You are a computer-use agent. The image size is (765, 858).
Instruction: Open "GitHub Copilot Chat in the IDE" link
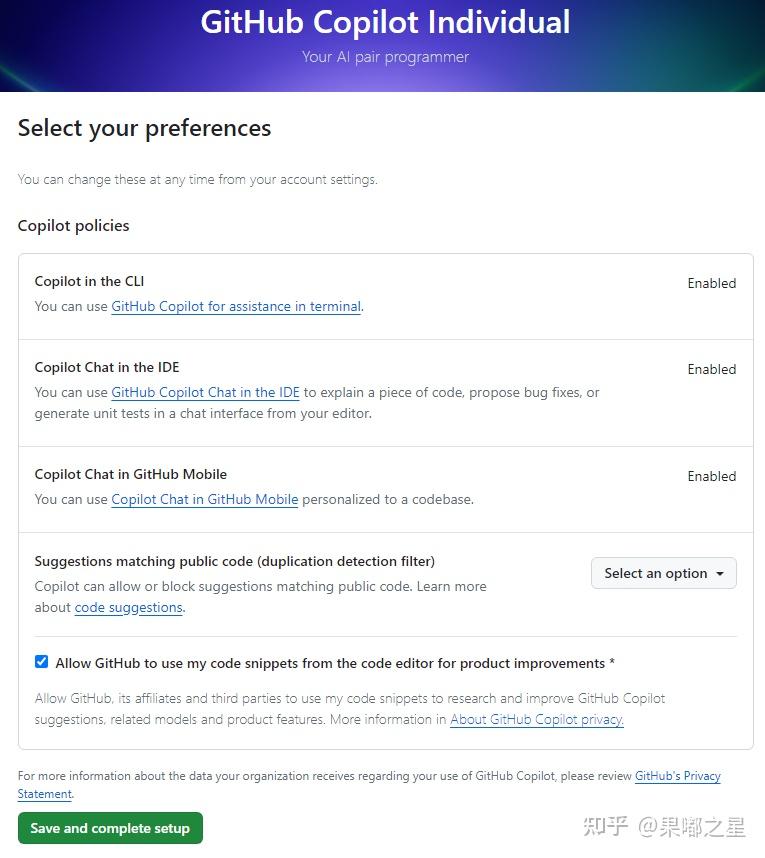tap(205, 392)
